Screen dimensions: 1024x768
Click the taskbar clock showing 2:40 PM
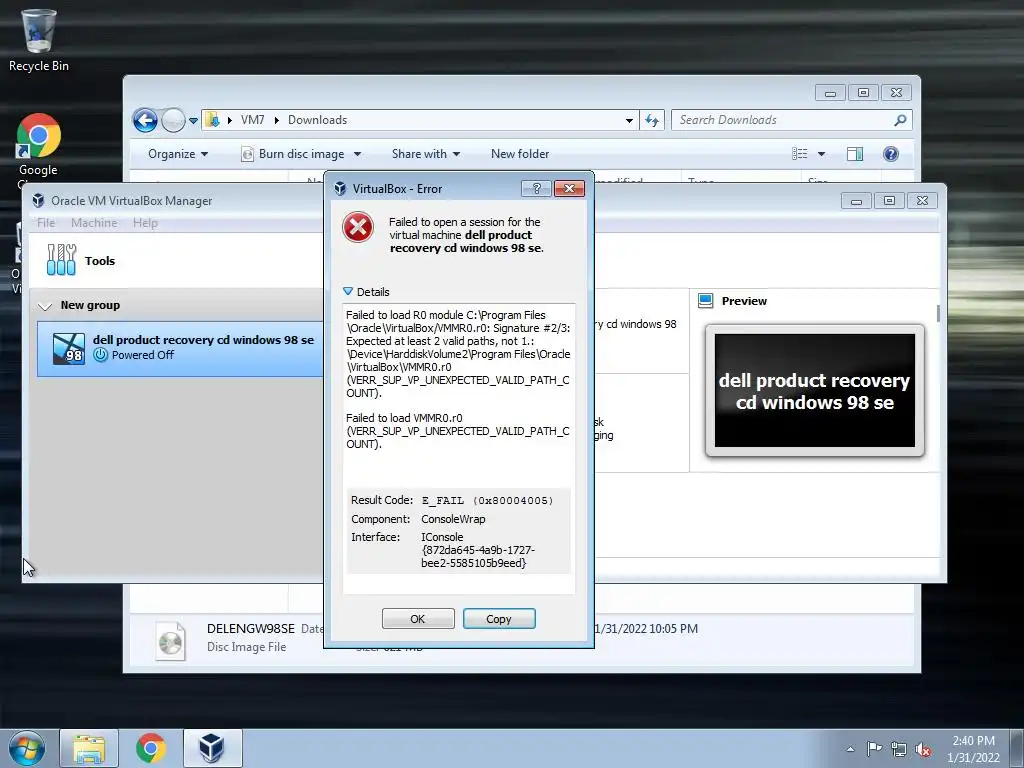coord(973,749)
